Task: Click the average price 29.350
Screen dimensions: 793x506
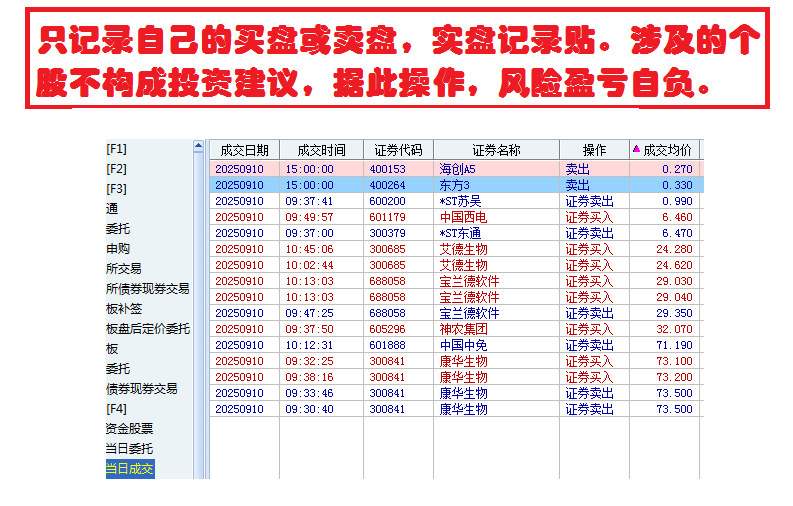Action: (x=674, y=313)
